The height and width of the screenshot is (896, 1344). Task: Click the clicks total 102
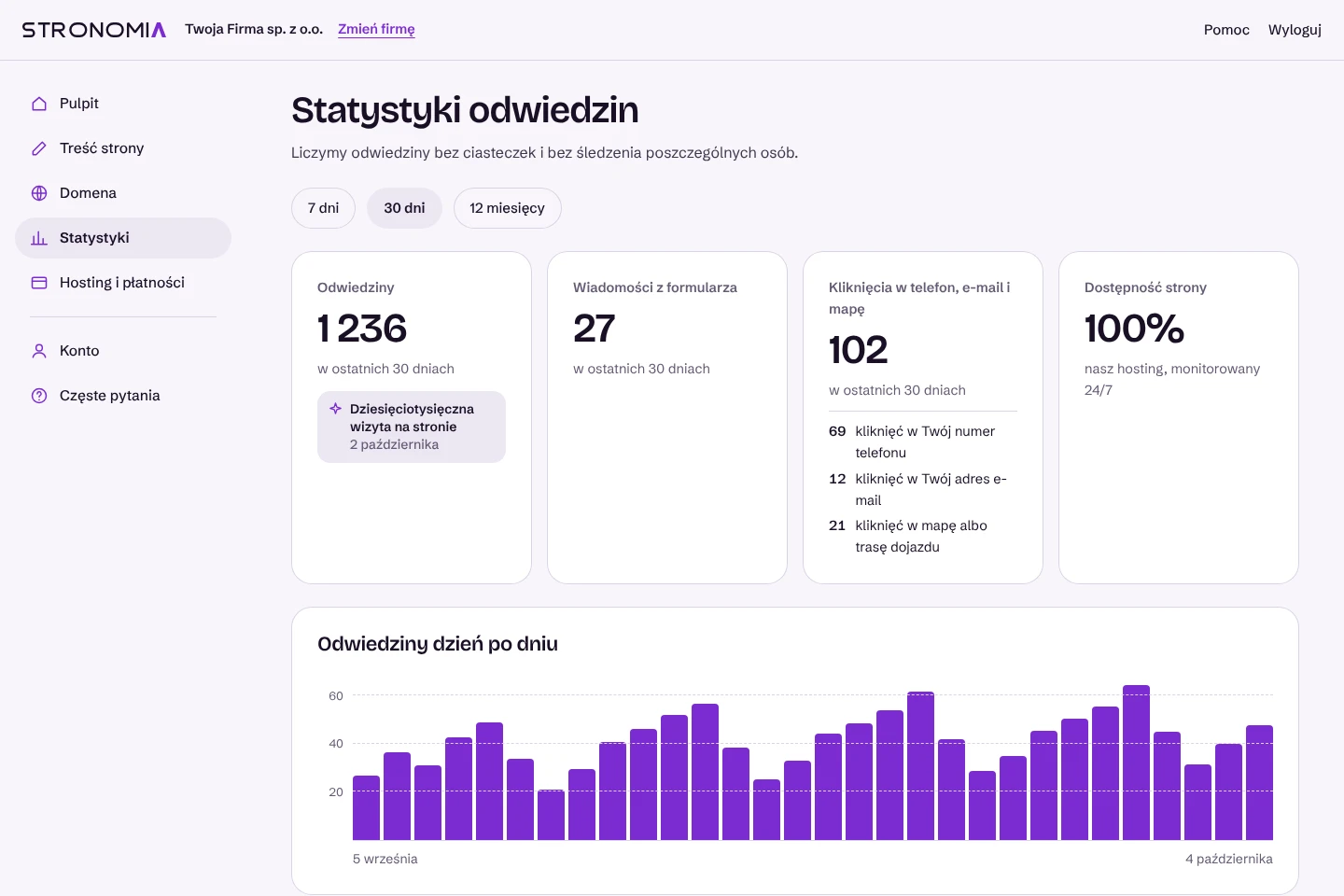(x=858, y=350)
